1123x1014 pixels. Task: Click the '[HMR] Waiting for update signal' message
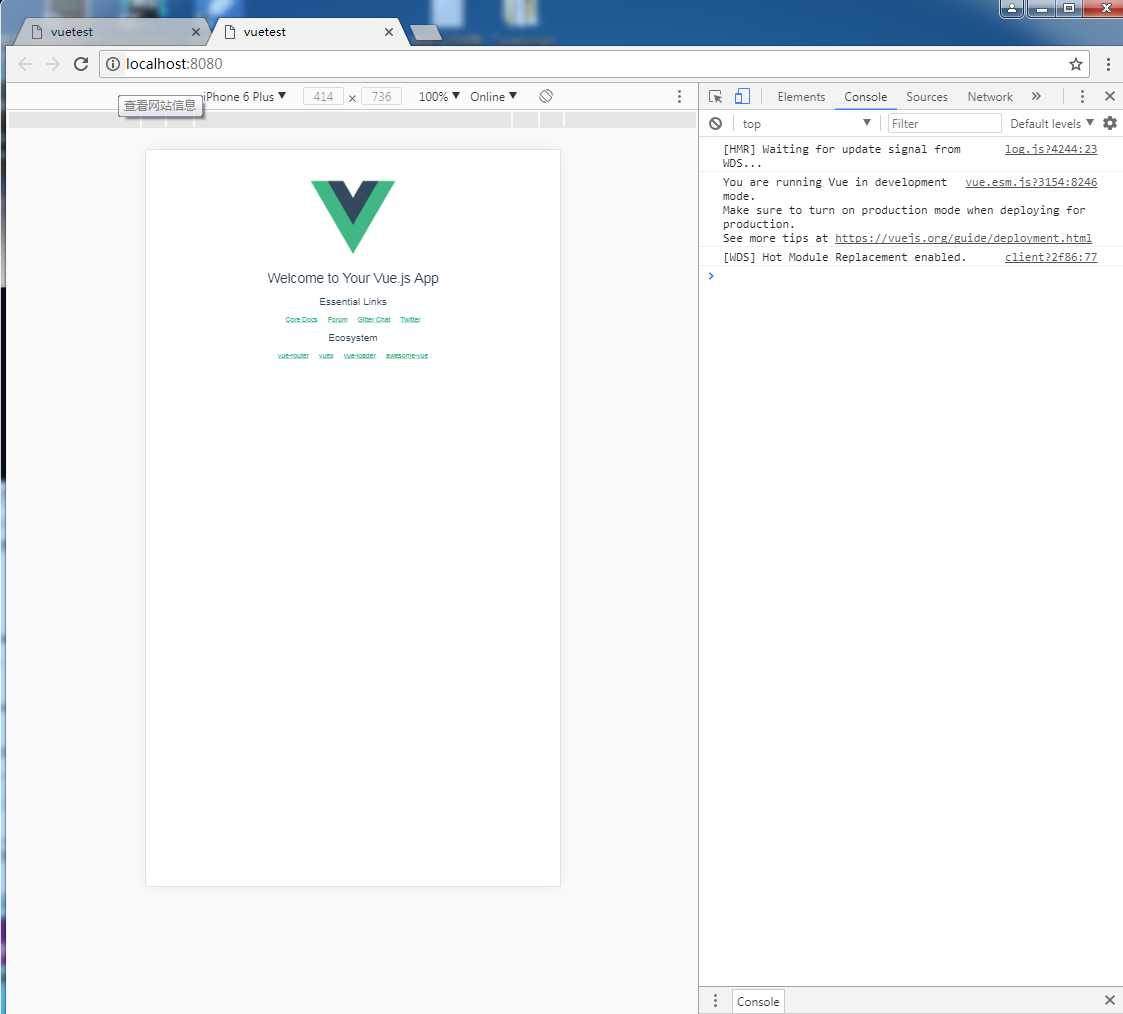click(x=841, y=156)
